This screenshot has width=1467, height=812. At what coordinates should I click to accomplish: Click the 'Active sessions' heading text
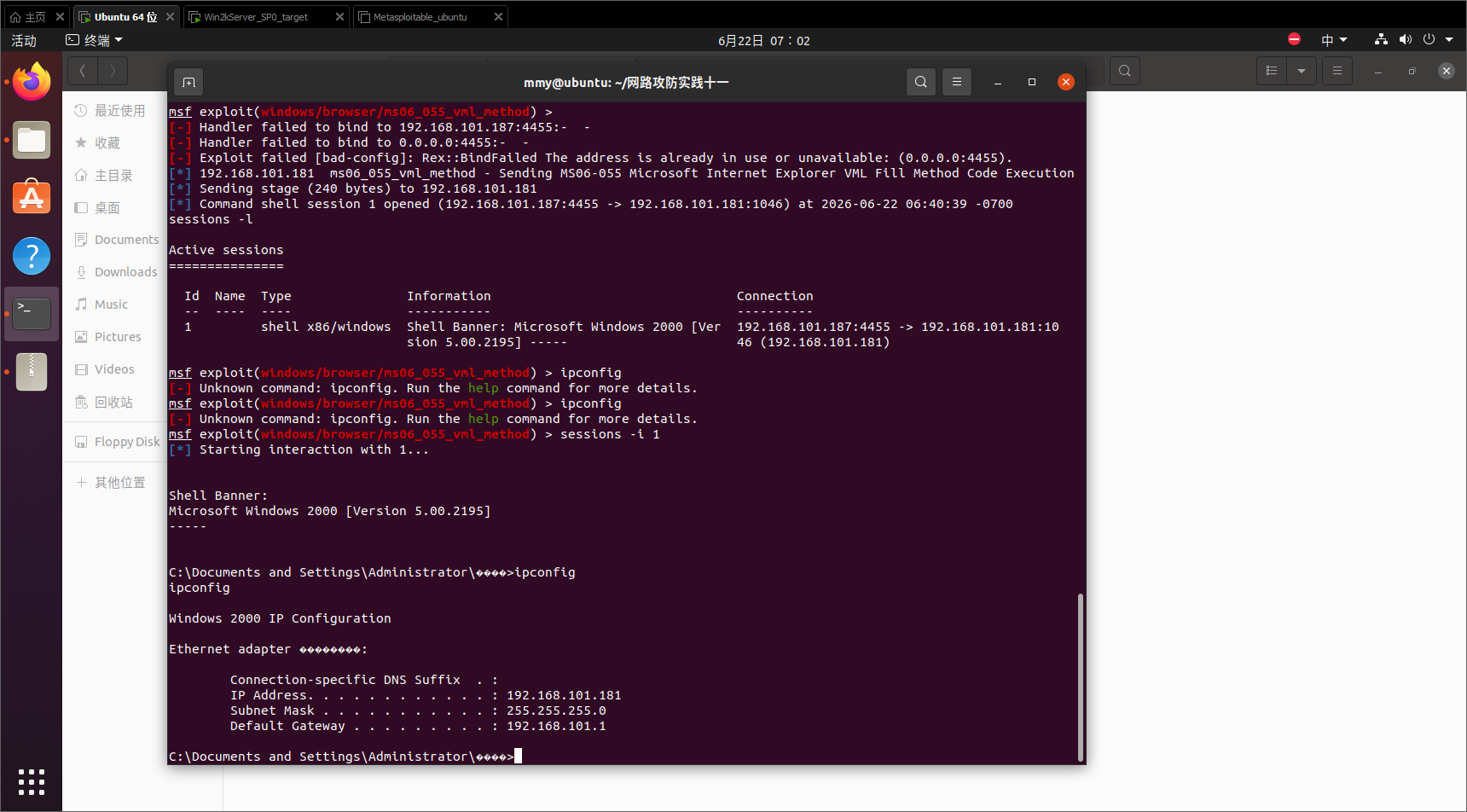point(226,250)
